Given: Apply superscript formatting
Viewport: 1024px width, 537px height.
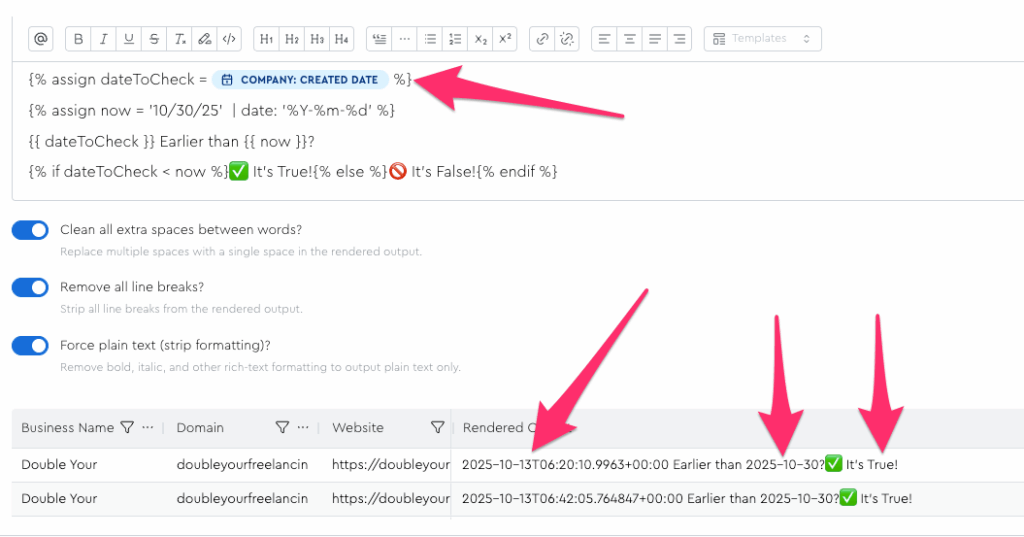Looking at the screenshot, I should coord(505,39).
